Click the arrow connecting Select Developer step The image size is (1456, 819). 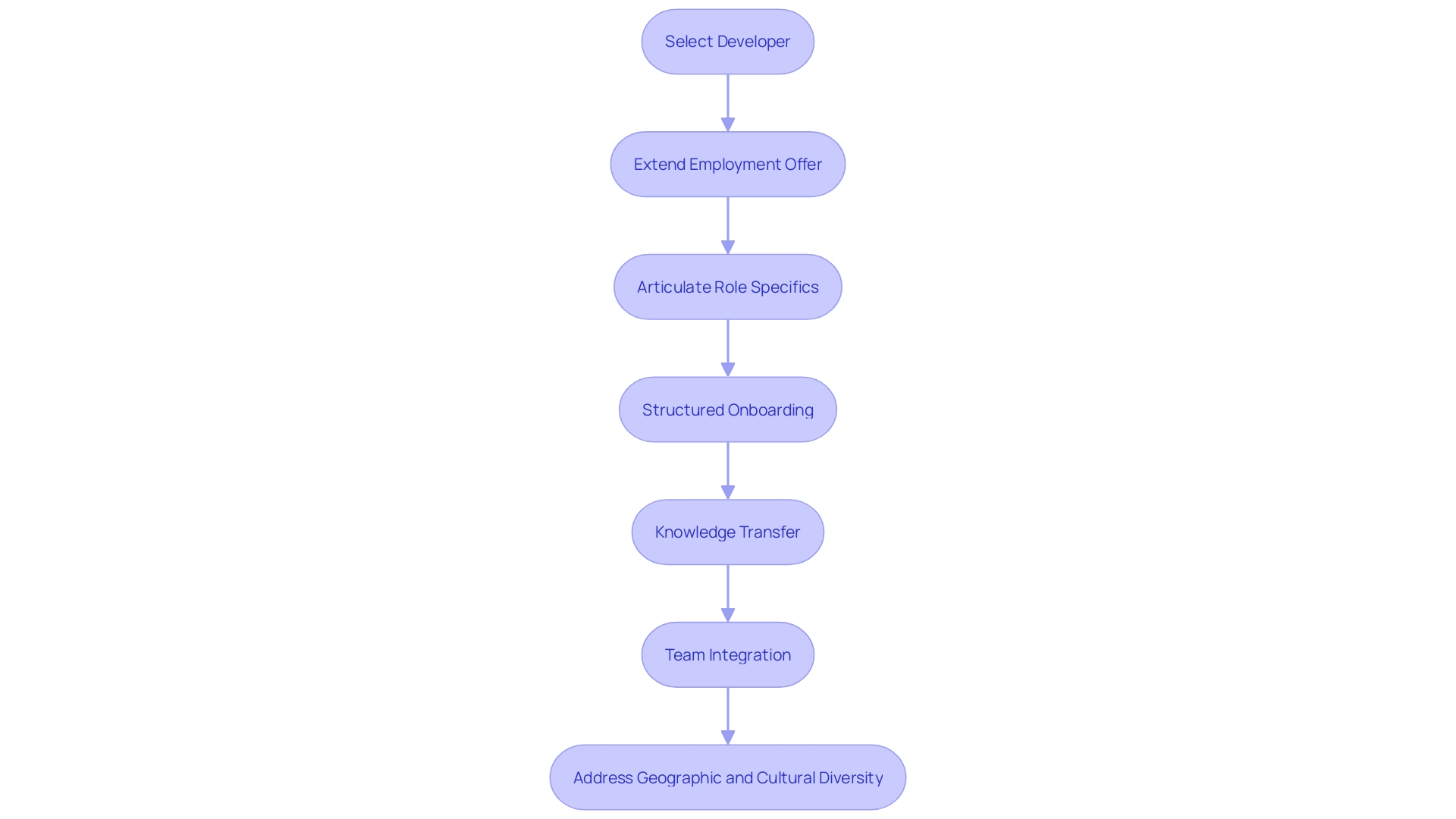click(x=728, y=102)
